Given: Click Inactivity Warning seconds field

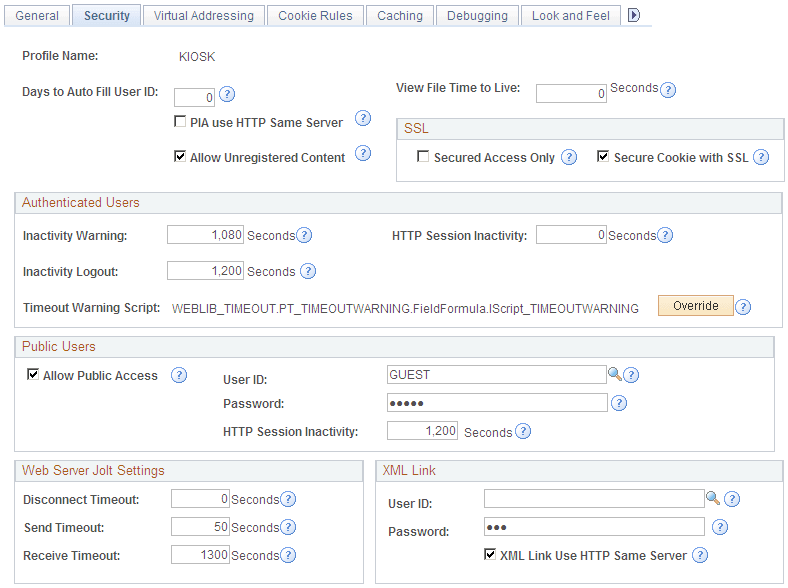Looking at the screenshot, I should click(x=206, y=235).
